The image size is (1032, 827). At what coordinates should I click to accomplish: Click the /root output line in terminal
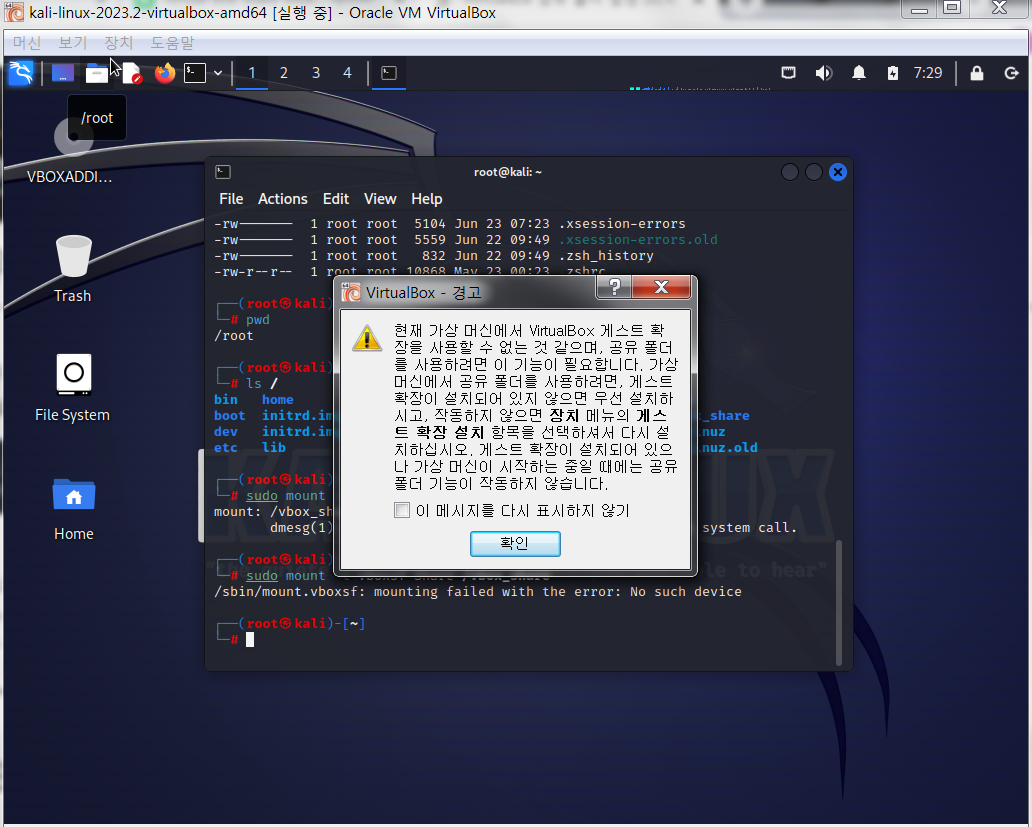pos(233,336)
